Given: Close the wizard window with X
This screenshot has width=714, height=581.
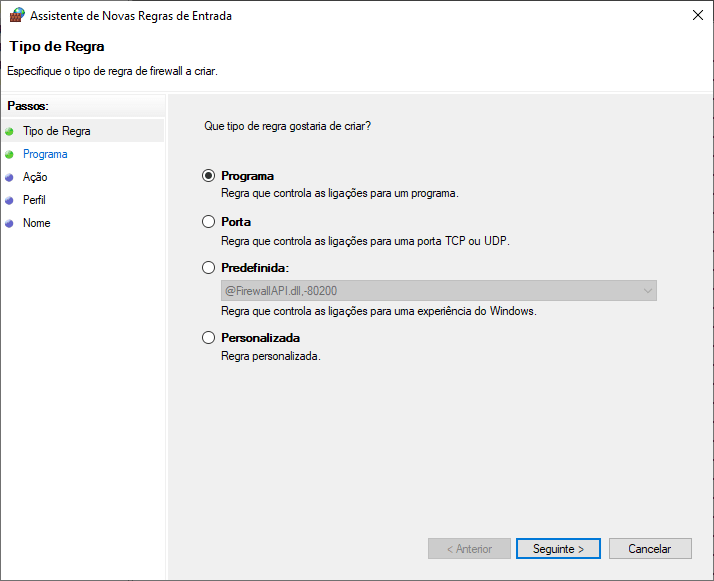Looking at the screenshot, I should (x=695, y=15).
